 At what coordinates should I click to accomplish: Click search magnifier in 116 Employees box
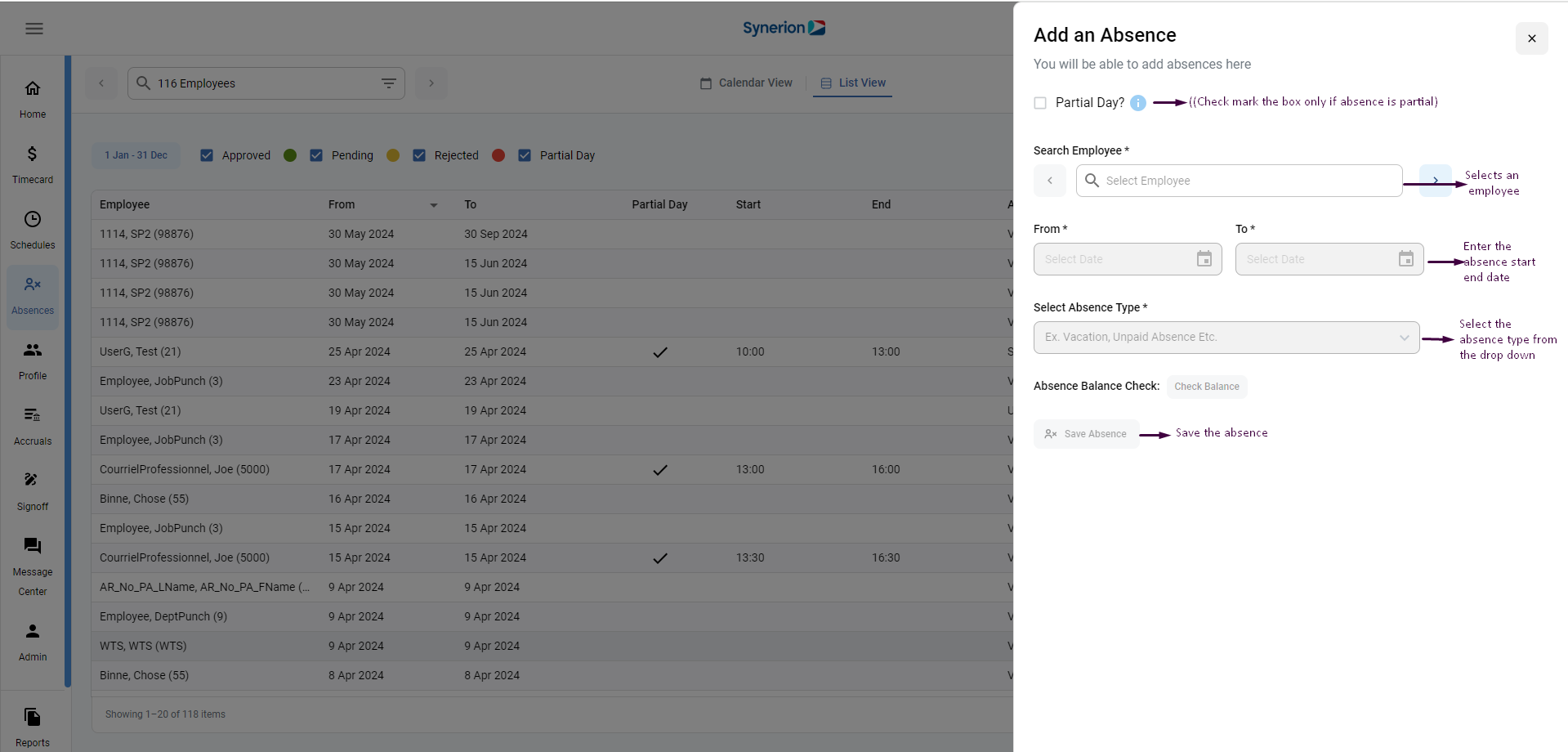143,83
